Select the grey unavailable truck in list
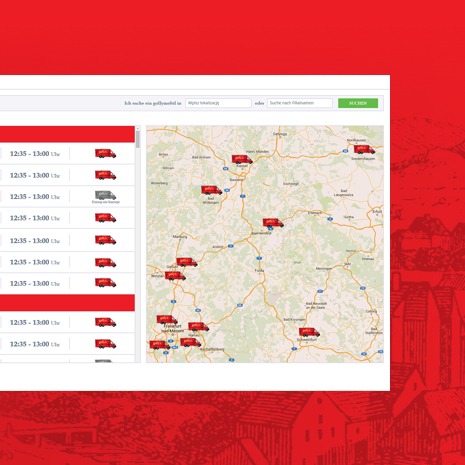 [x=105, y=195]
